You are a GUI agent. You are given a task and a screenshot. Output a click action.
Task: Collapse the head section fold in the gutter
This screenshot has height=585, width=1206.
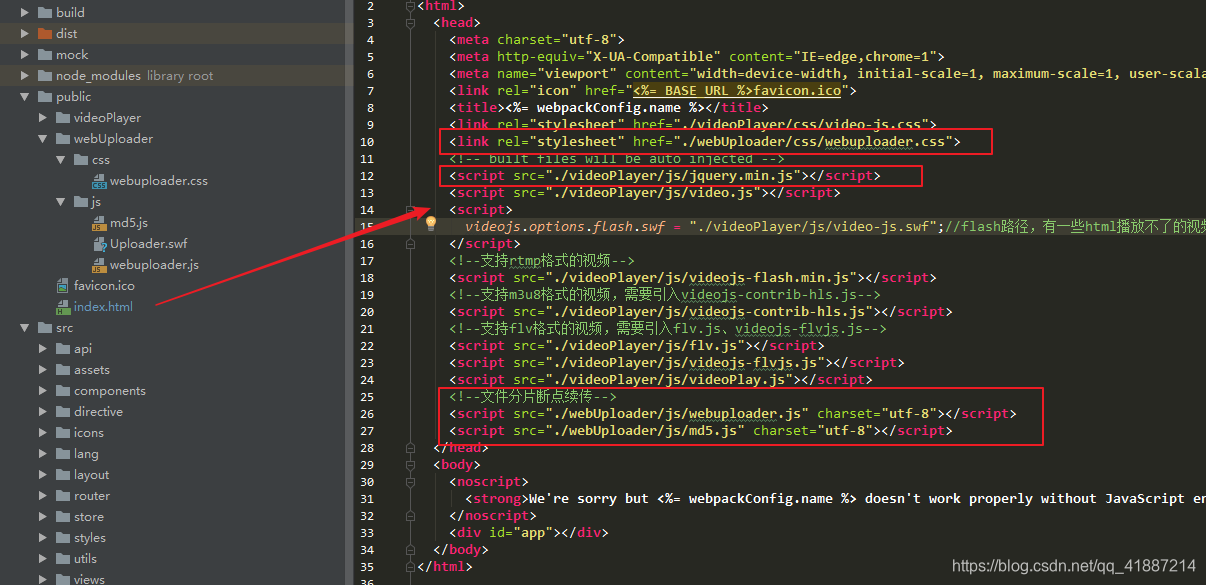pos(410,22)
